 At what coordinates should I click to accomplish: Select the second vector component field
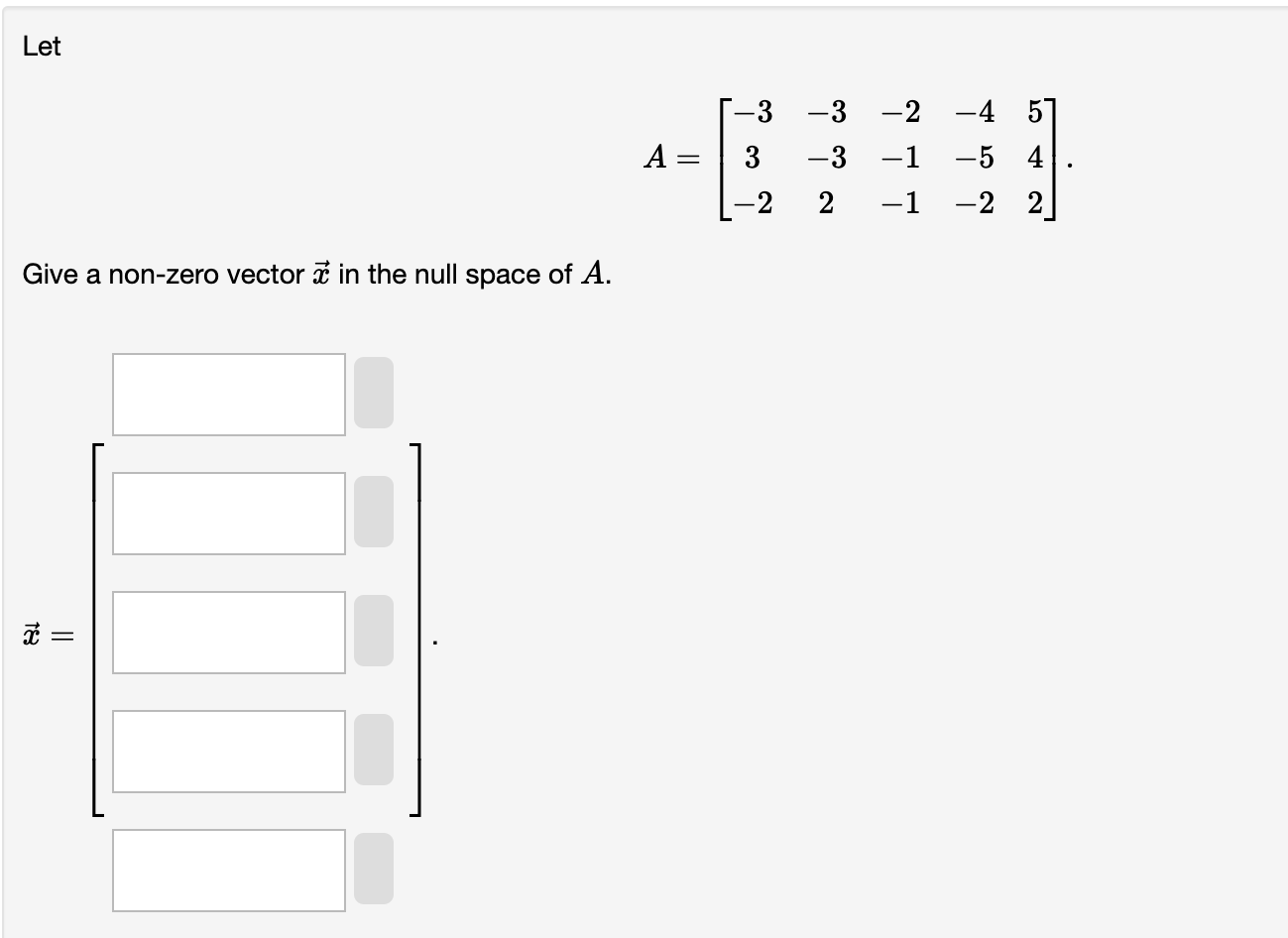(x=228, y=514)
